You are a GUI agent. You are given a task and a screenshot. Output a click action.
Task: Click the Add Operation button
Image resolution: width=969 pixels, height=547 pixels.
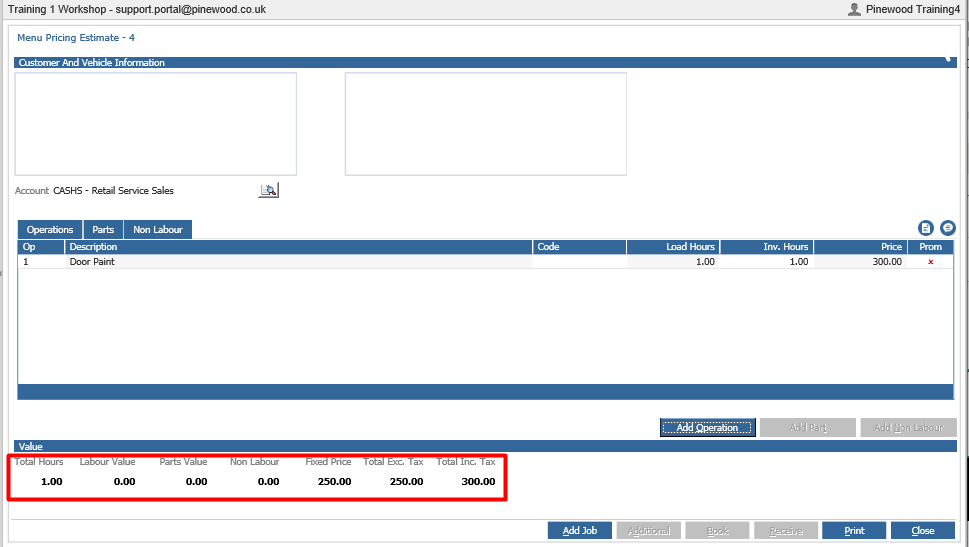708,427
